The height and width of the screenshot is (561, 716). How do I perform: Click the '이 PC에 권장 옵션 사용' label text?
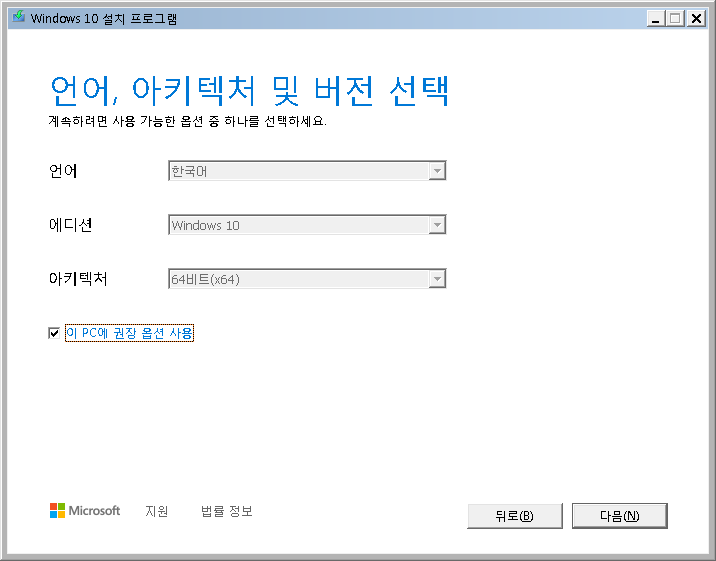[x=129, y=333]
